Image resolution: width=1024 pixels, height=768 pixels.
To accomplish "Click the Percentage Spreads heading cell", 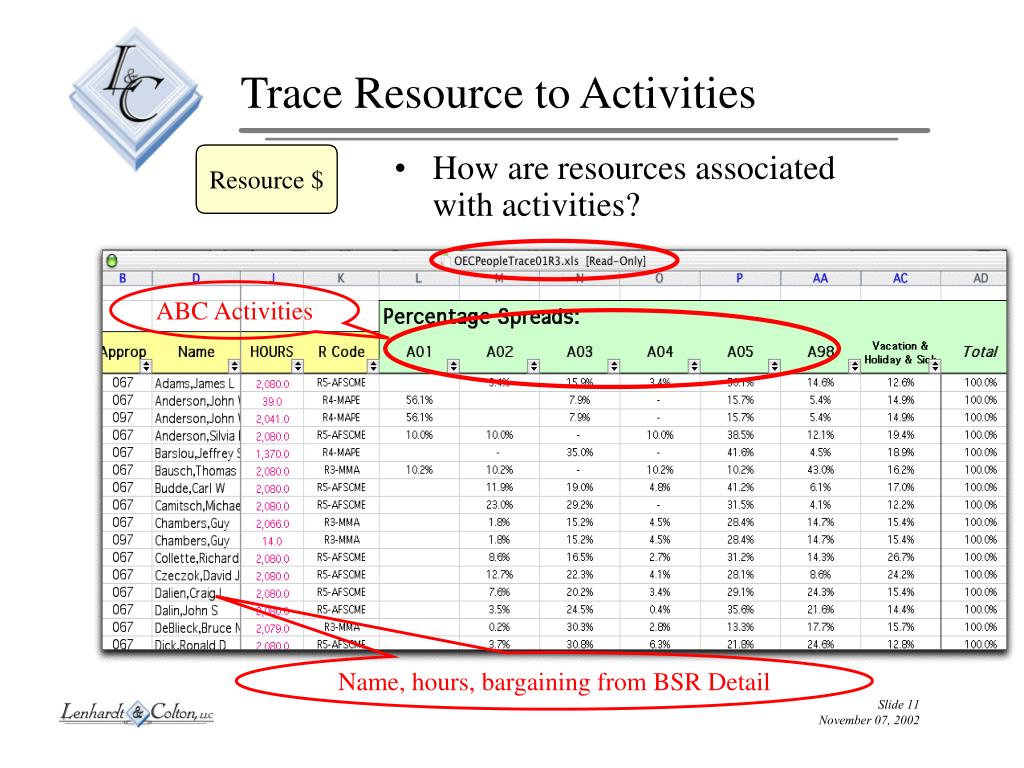I will 481,317.
